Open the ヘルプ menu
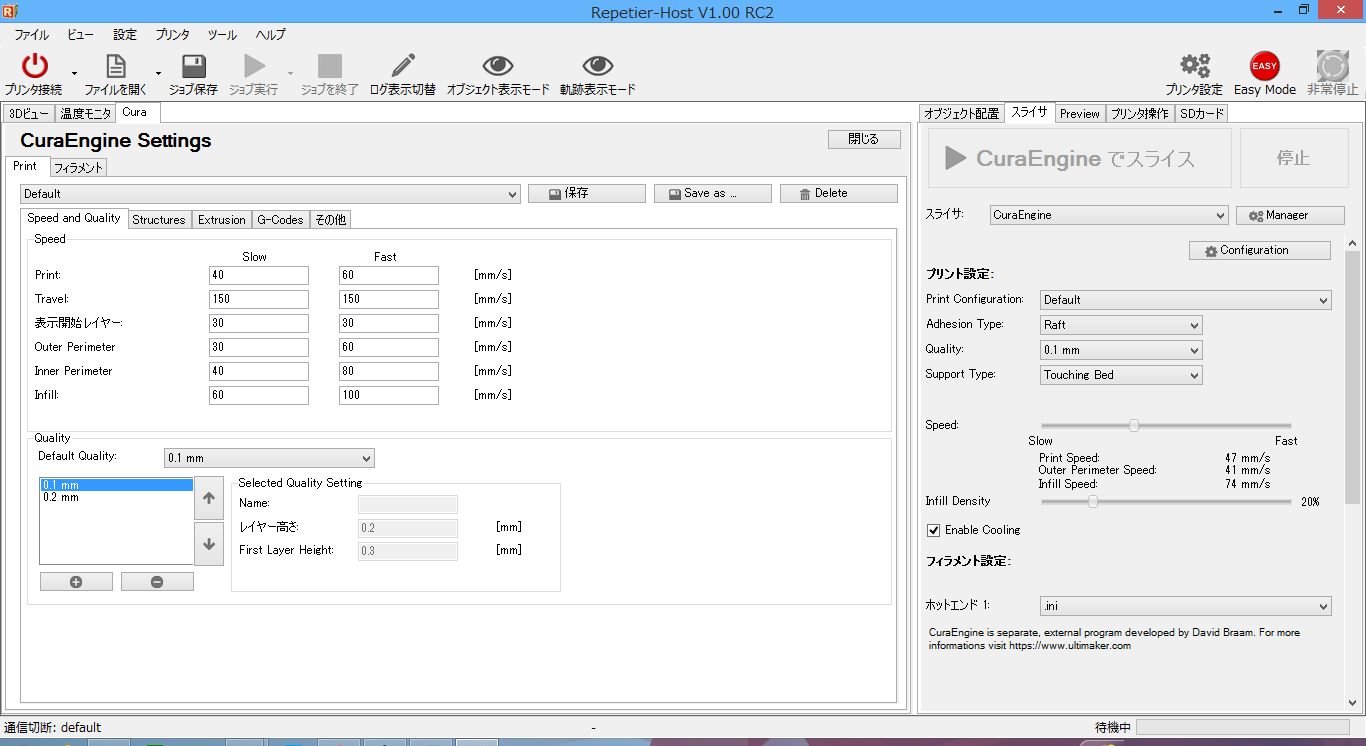The image size is (1366, 746). tap(270, 35)
